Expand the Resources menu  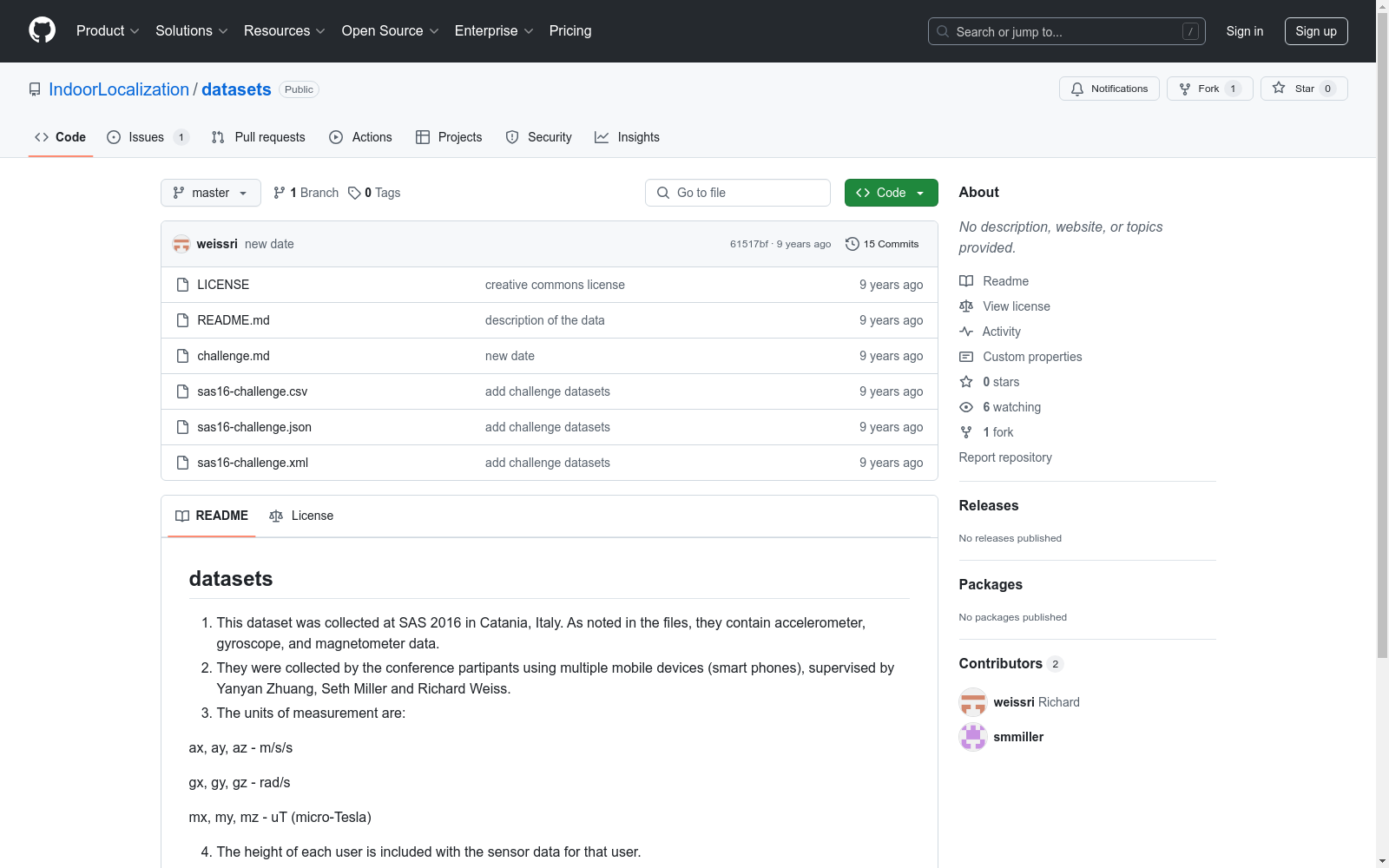[285, 31]
